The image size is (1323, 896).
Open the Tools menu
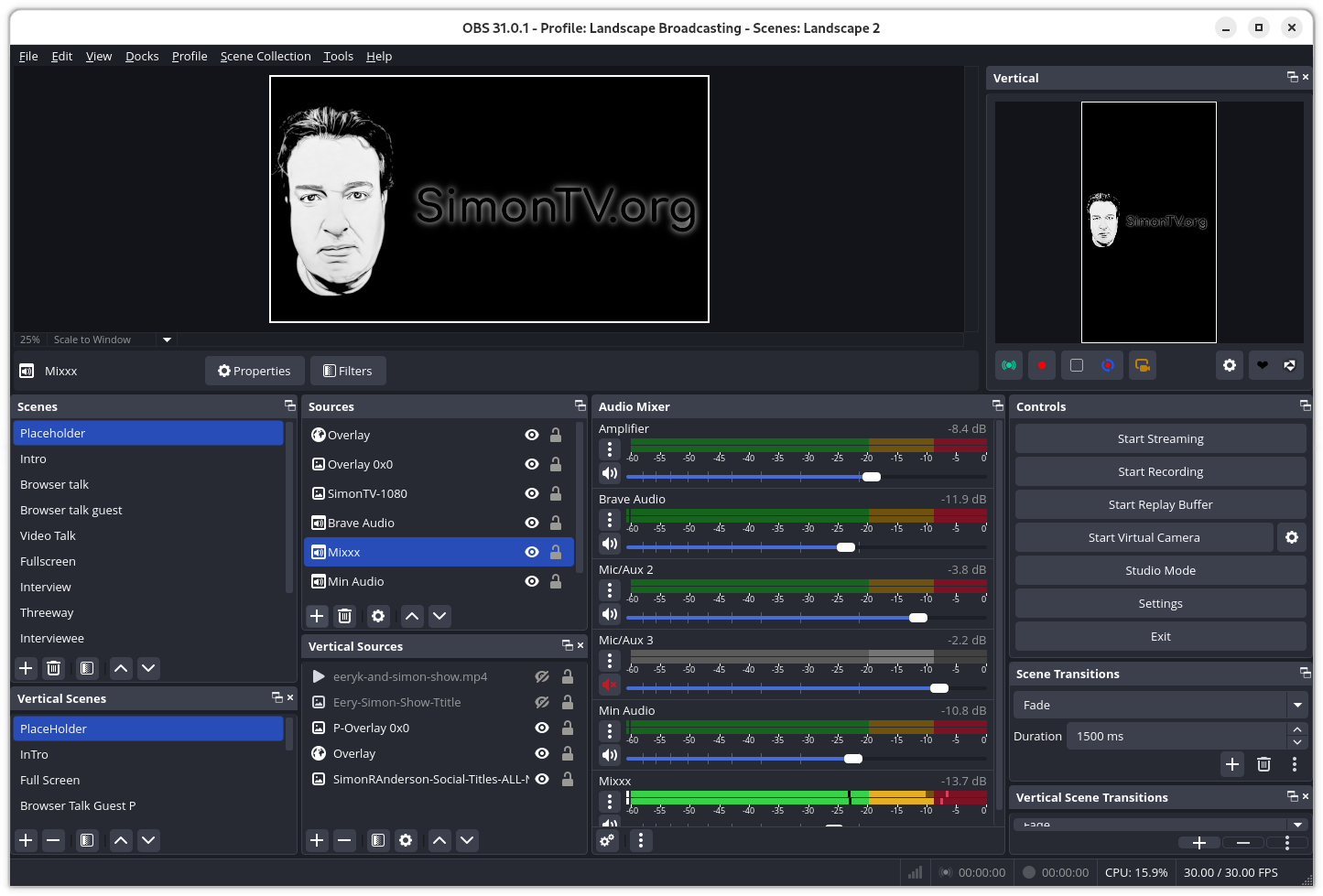pyautogui.click(x=338, y=56)
